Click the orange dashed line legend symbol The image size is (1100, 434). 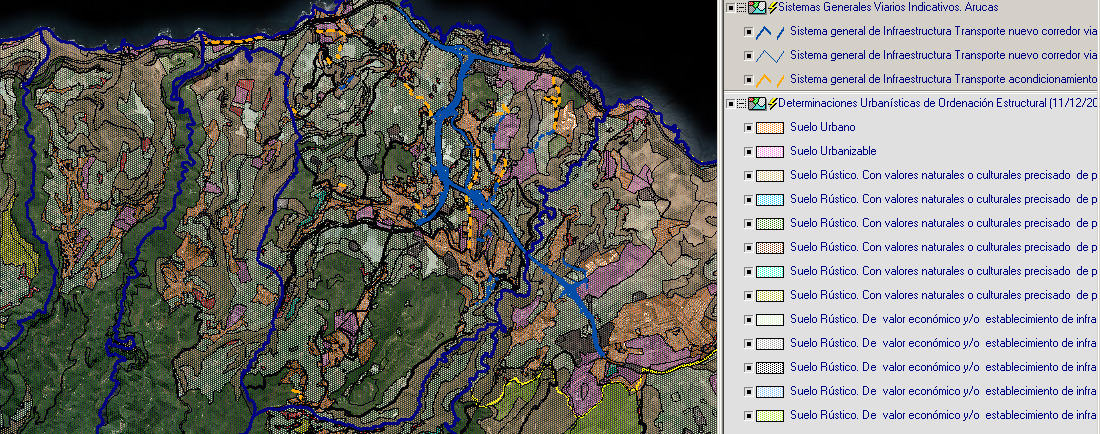[770, 79]
